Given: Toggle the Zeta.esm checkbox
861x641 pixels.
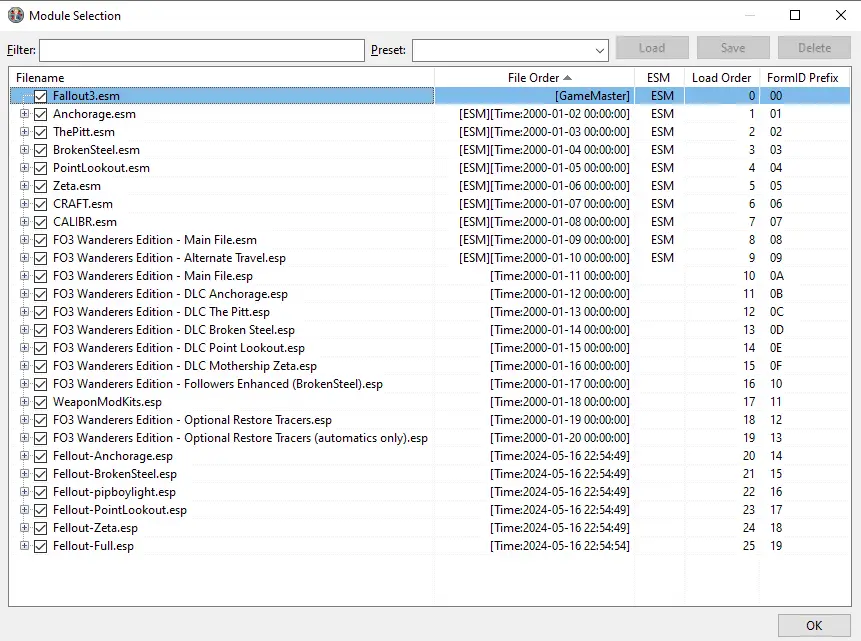Looking at the screenshot, I should [x=41, y=186].
